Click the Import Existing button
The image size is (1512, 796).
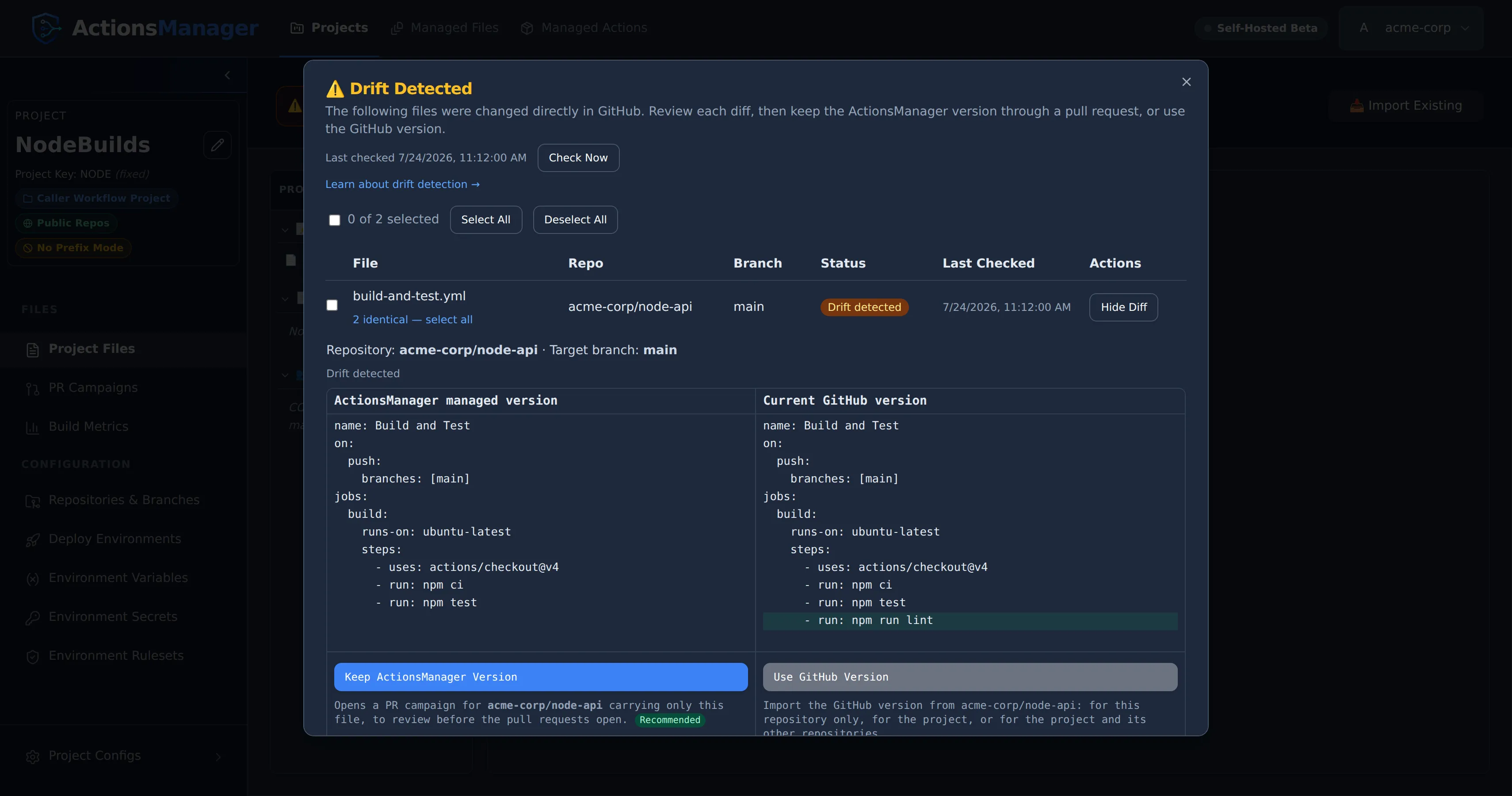pos(1406,106)
